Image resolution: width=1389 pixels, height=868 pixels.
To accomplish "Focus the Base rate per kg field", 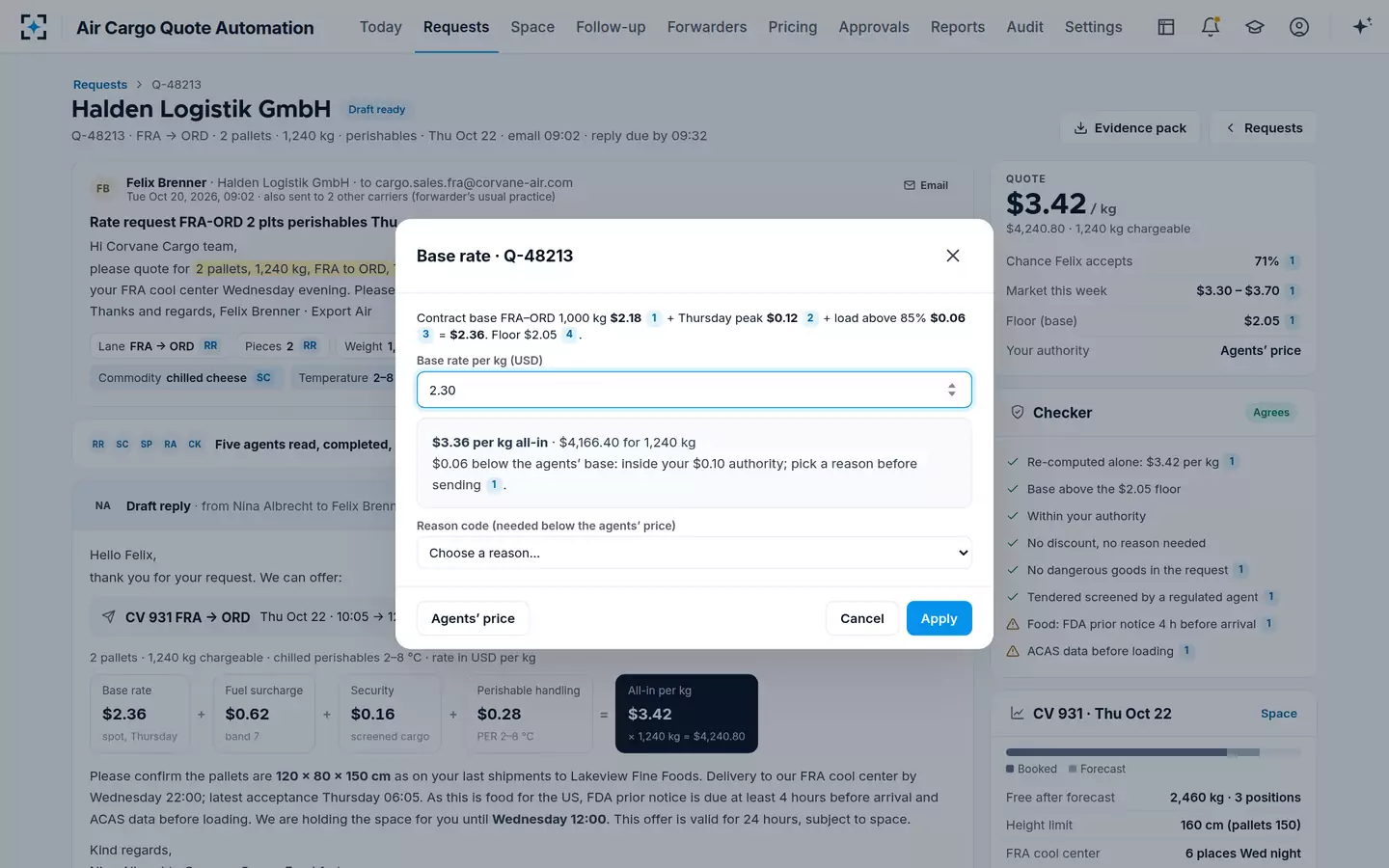I will pos(694,390).
